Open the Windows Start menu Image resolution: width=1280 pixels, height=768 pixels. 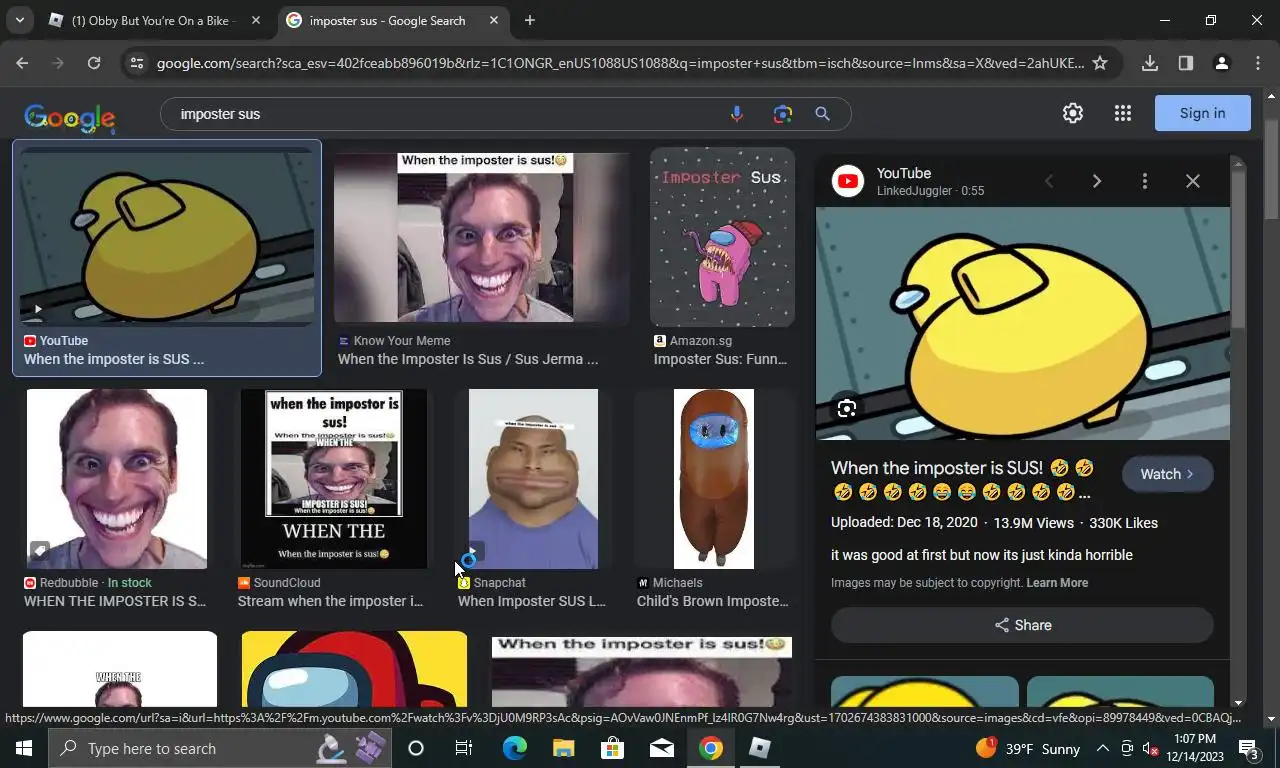tap(23, 748)
